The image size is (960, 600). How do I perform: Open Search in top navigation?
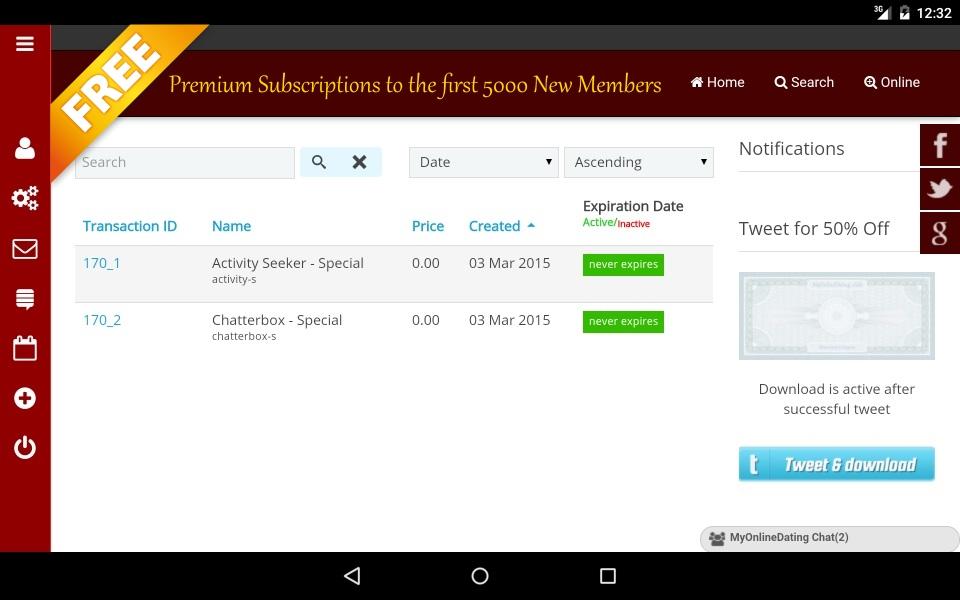coord(804,82)
